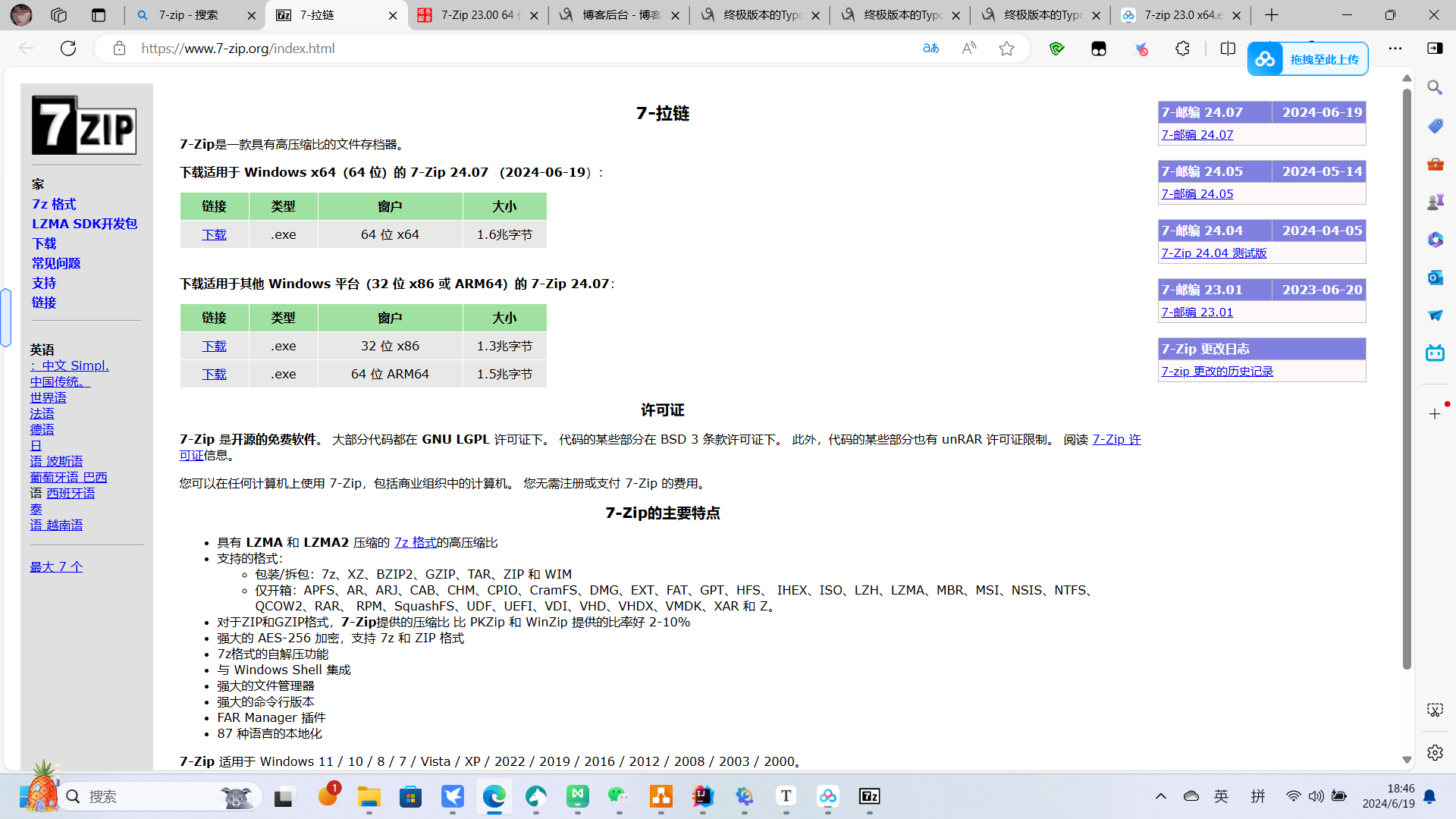1456x819 pixels.
Task: Open the tools briefcase icon in sidebar
Action: point(1435,164)
